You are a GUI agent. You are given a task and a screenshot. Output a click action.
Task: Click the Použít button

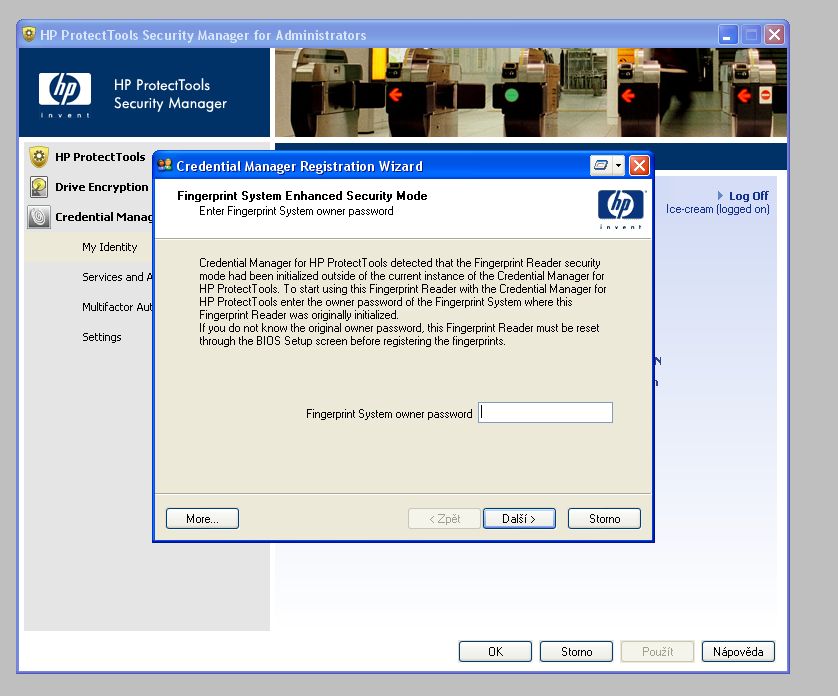(657, 652)
